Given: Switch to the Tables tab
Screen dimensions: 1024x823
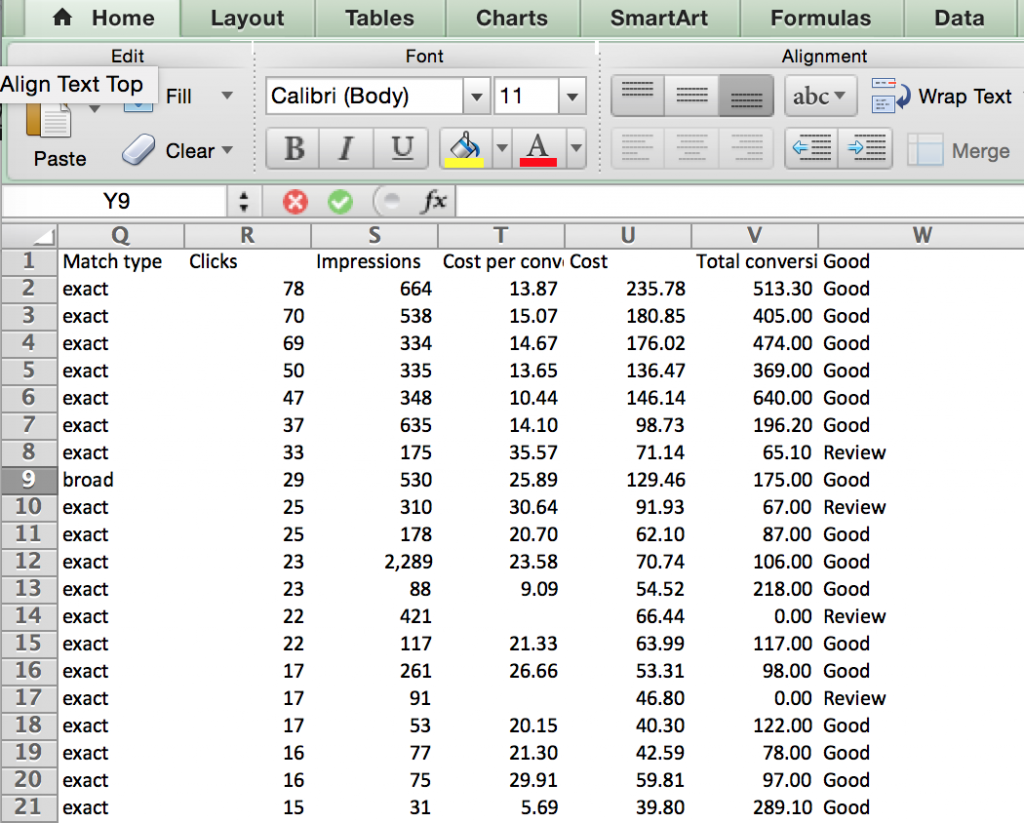Looking at the screenshot, I should pos(379,18).
